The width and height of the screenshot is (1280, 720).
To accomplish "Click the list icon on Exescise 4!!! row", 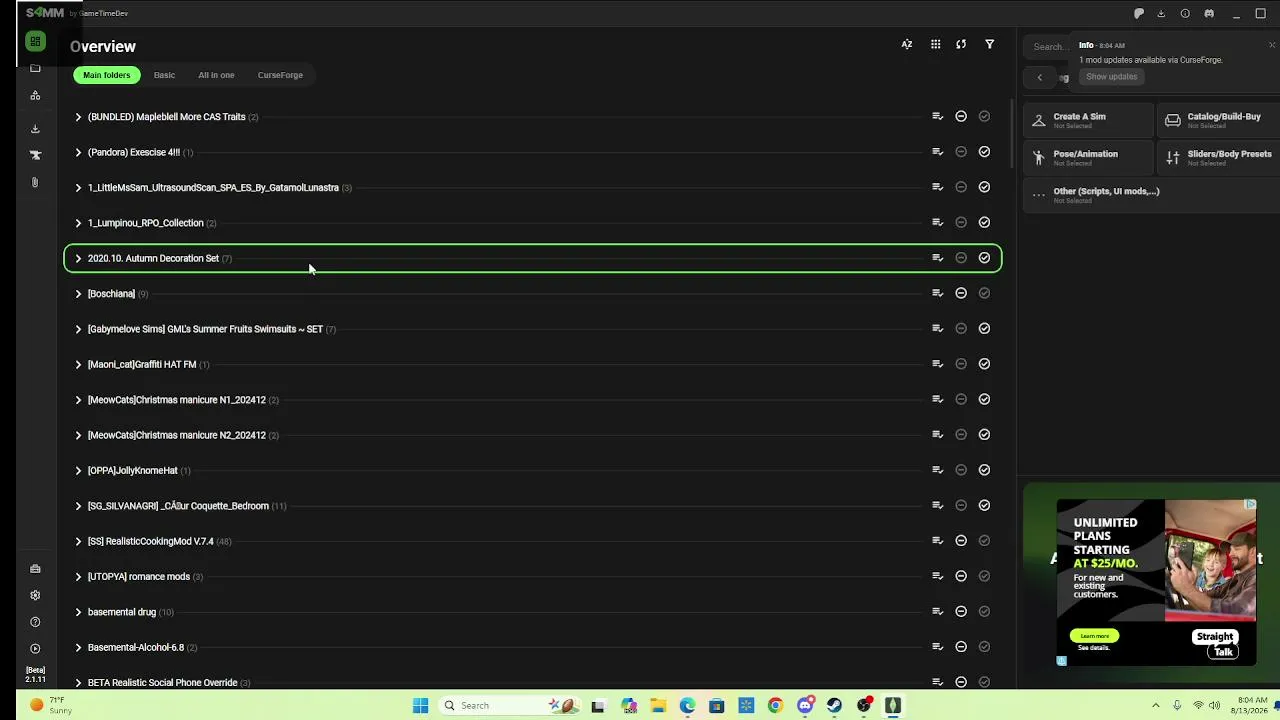I will 937,152.
